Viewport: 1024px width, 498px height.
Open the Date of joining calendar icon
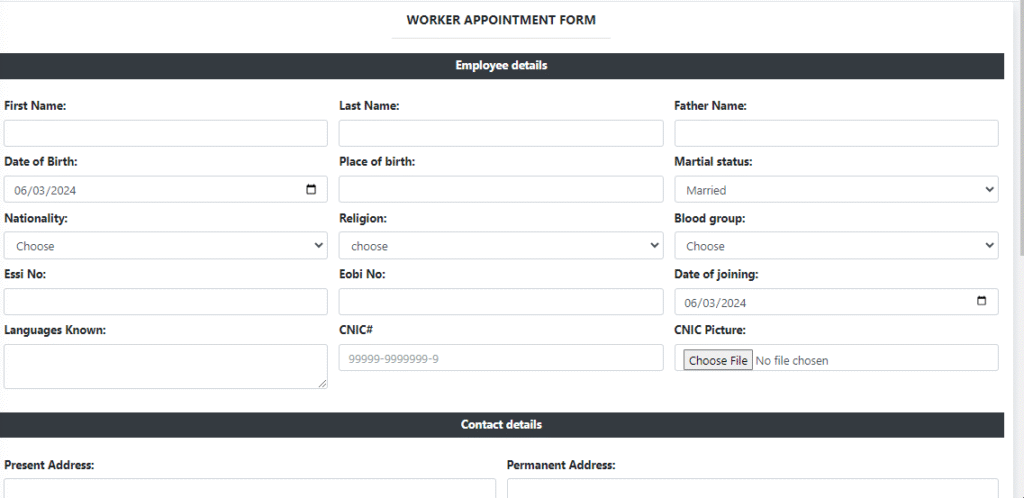point(981,302)
